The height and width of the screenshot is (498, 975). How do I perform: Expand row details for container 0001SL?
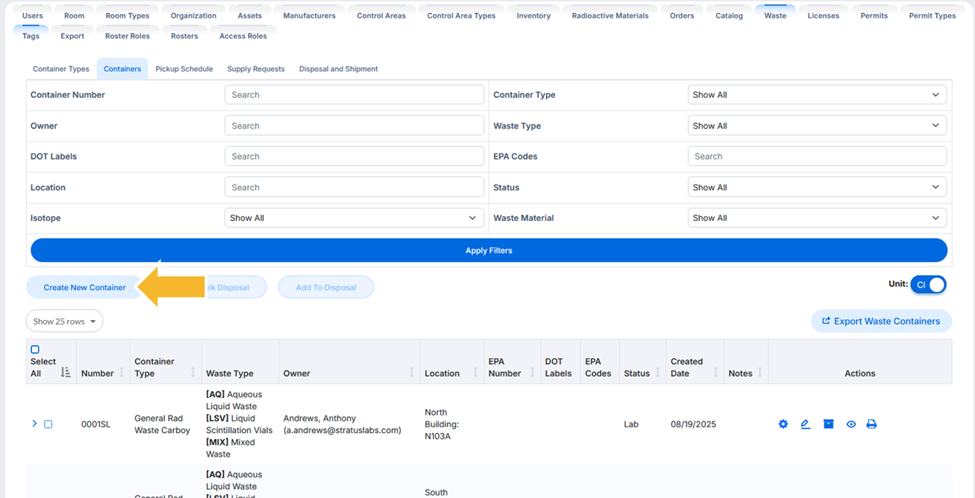click(x=34, y=423)
